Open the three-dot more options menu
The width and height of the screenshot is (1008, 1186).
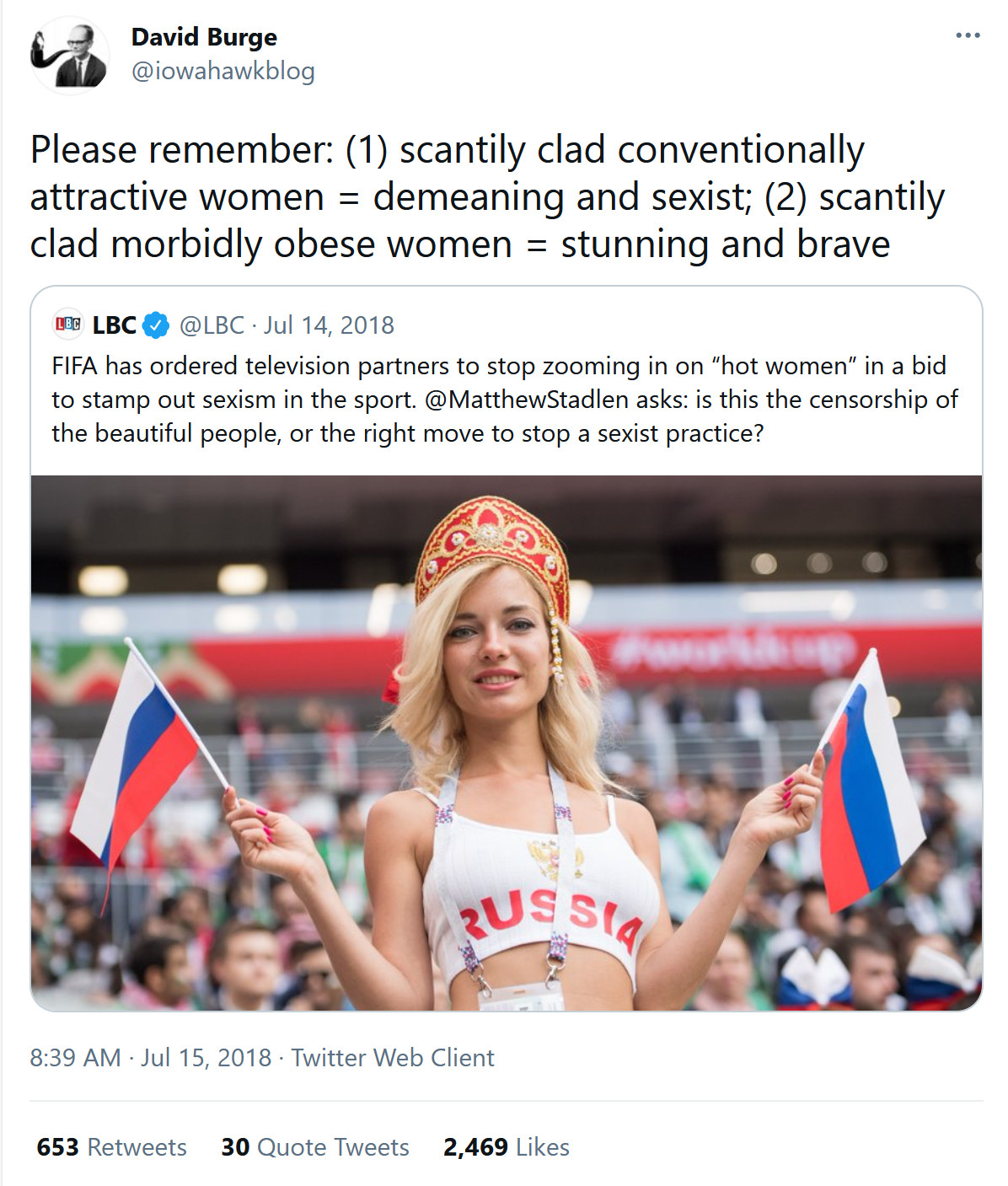[x=968, y=35]
